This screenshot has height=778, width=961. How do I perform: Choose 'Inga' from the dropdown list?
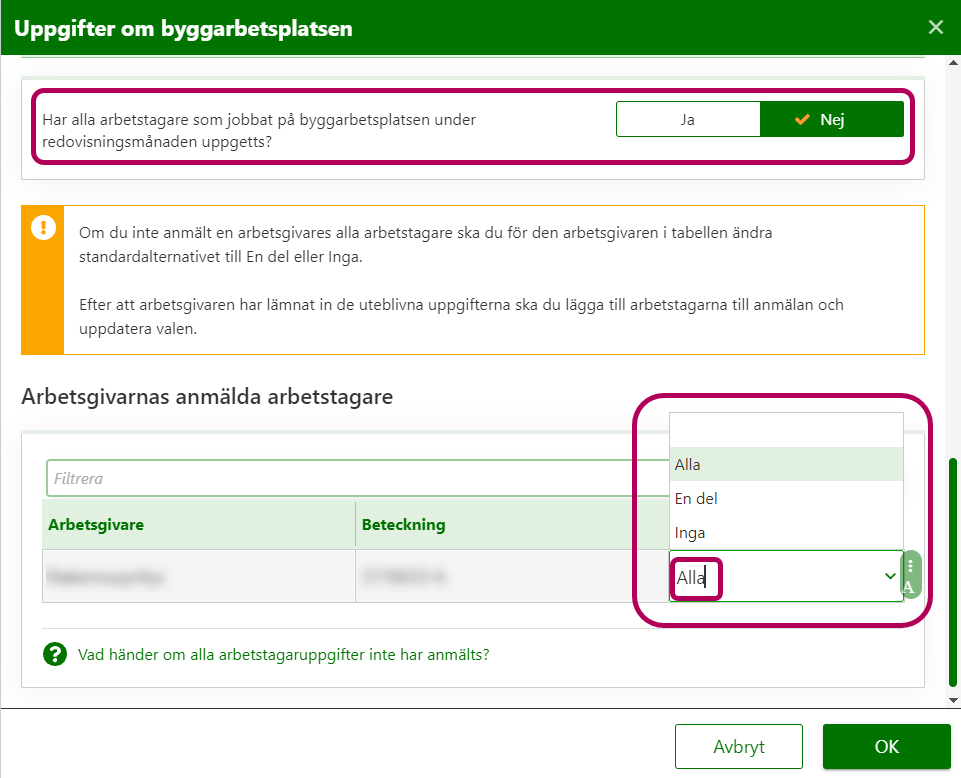point(786,532)
